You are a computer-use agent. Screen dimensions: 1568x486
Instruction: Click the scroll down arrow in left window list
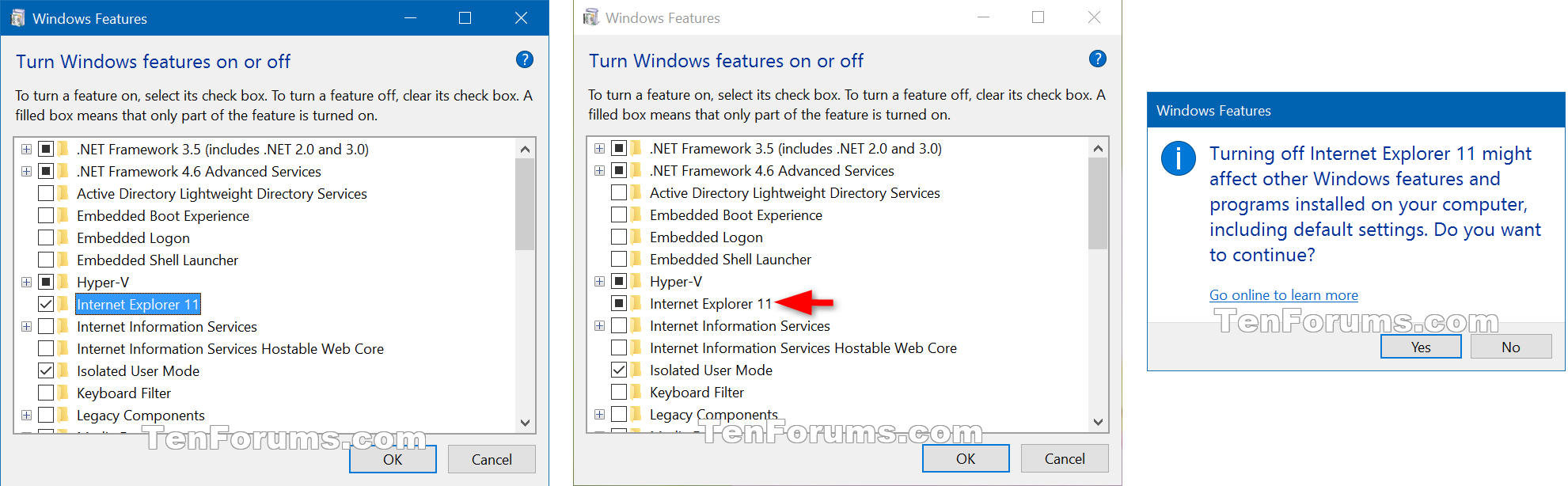pos(525,423)
